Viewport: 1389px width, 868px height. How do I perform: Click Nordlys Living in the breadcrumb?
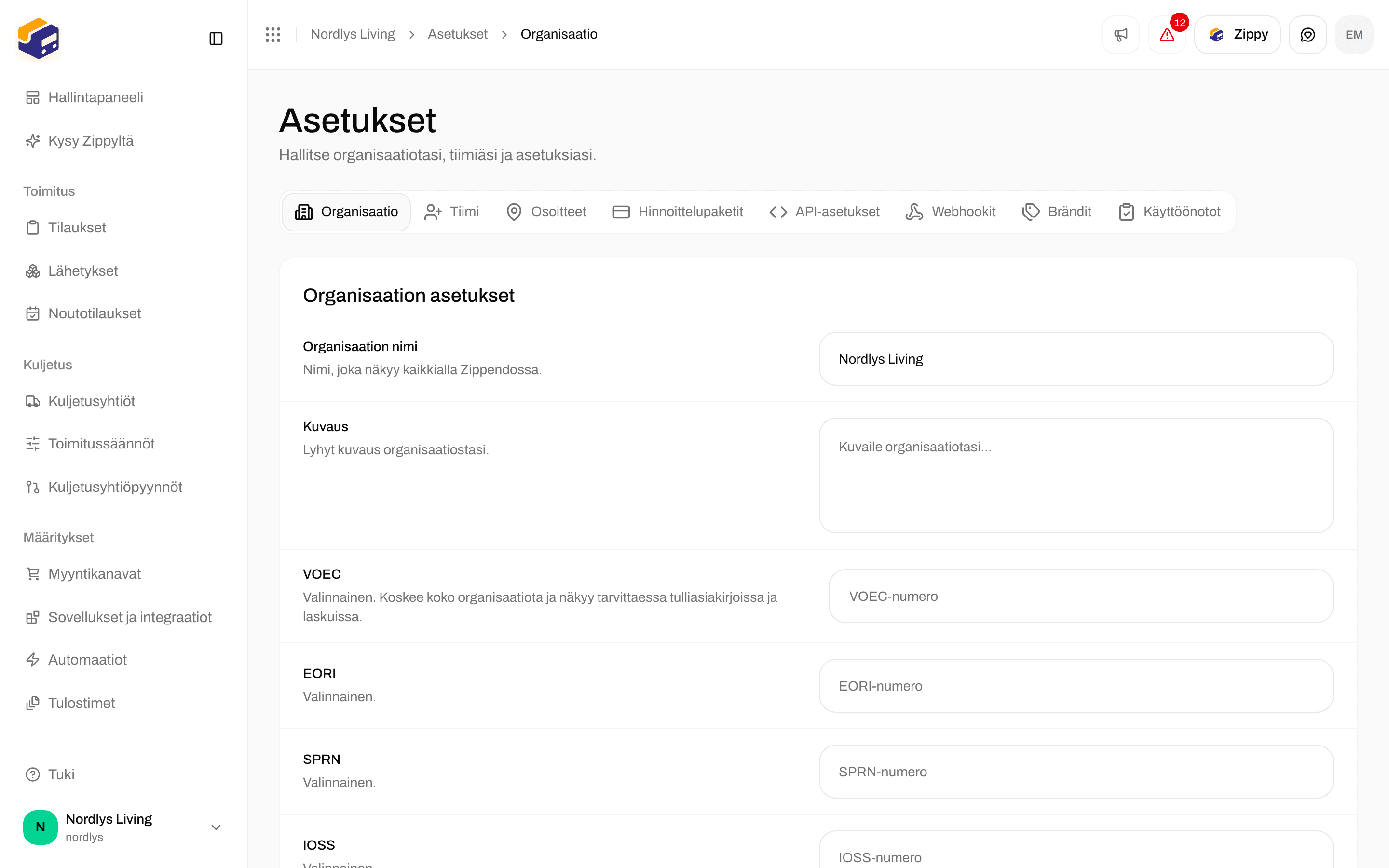tap(353, 34)
